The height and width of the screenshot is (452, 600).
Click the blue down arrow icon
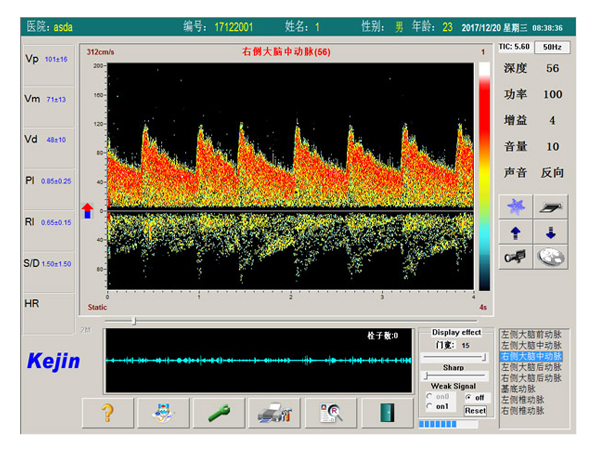coord(551,231)
